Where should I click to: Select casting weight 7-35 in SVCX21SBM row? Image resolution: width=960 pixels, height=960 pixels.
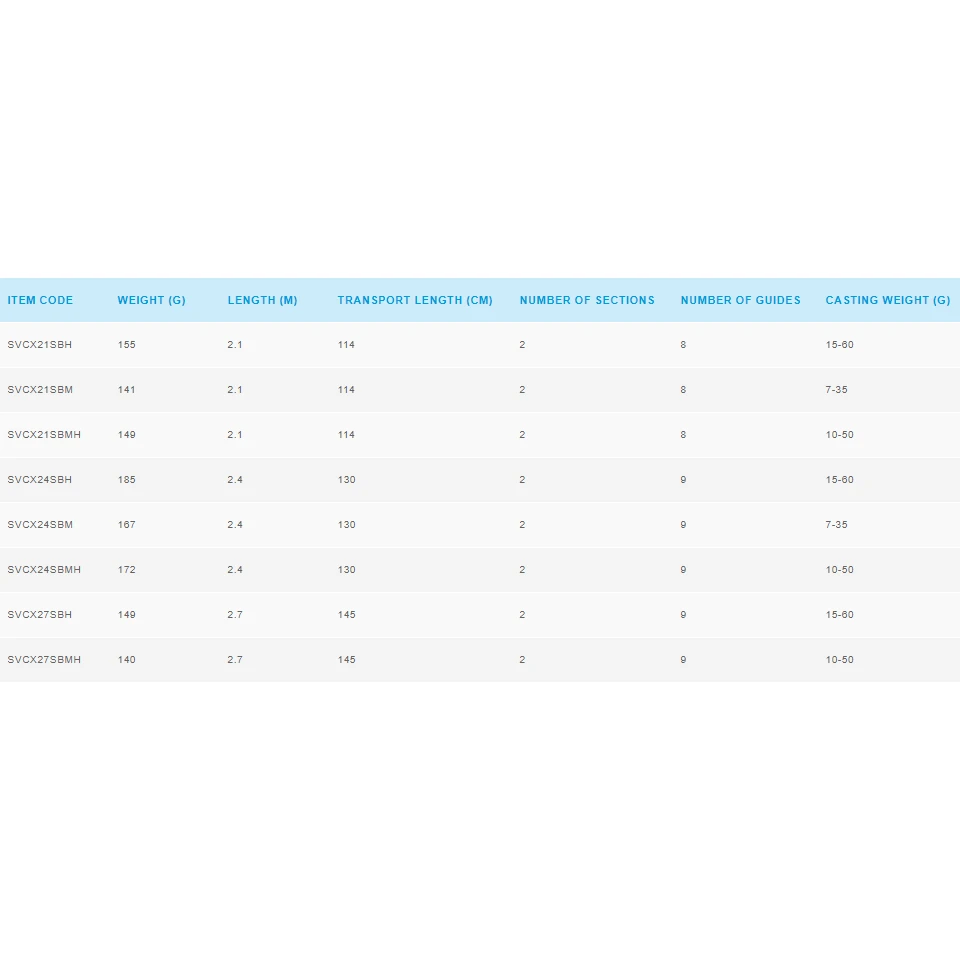tap(836, 390)
